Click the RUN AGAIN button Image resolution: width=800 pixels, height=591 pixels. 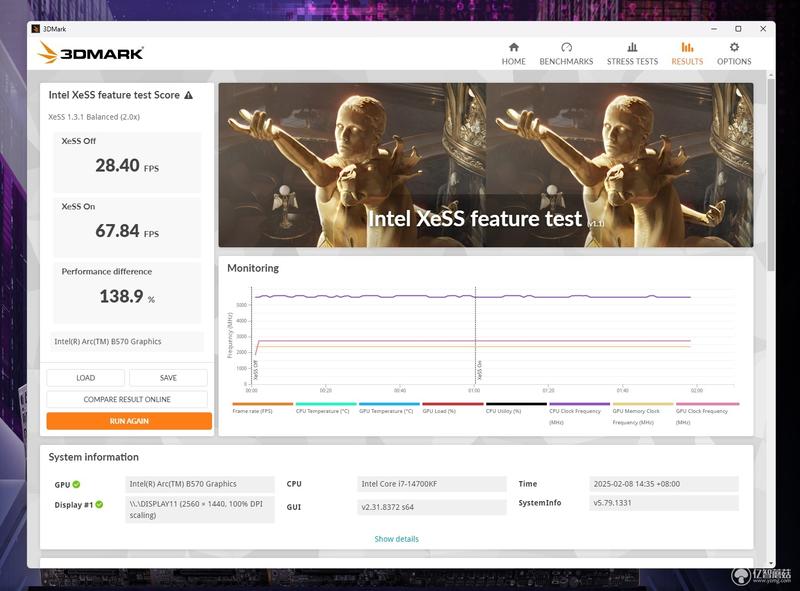point(129,421)
